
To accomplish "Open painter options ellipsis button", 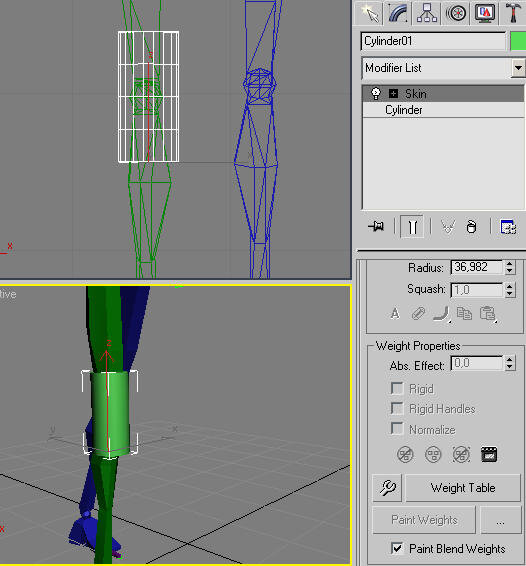I will pyautogui.click(x=500, y=520).
